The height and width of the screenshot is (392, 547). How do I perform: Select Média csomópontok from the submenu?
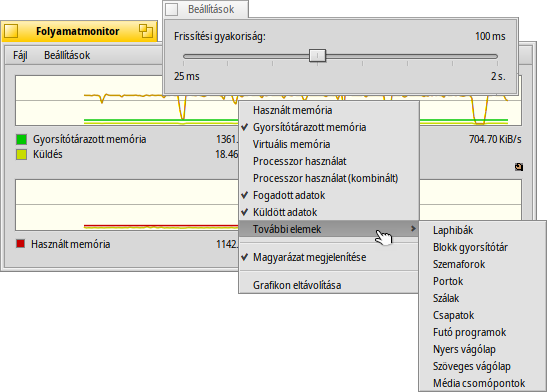482,383
